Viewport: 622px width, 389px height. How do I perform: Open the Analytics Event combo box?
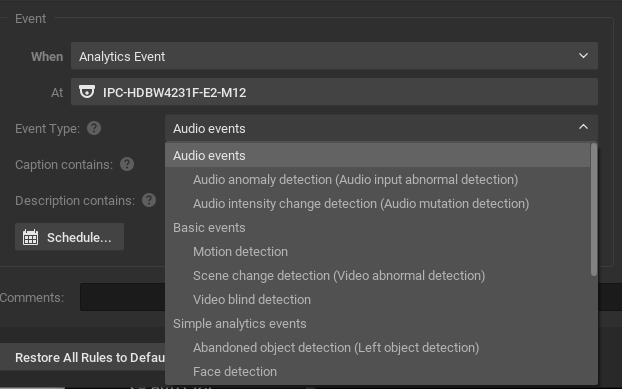(334, 56)
